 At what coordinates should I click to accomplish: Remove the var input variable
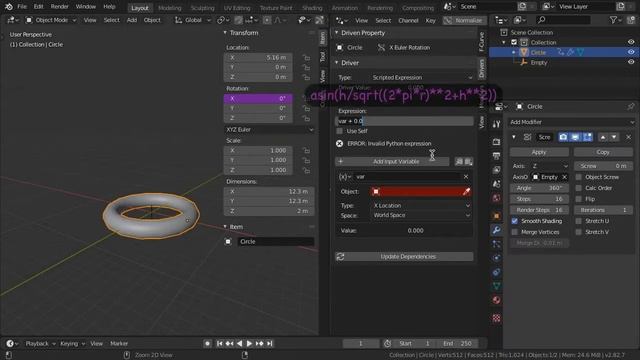point(466,177)
